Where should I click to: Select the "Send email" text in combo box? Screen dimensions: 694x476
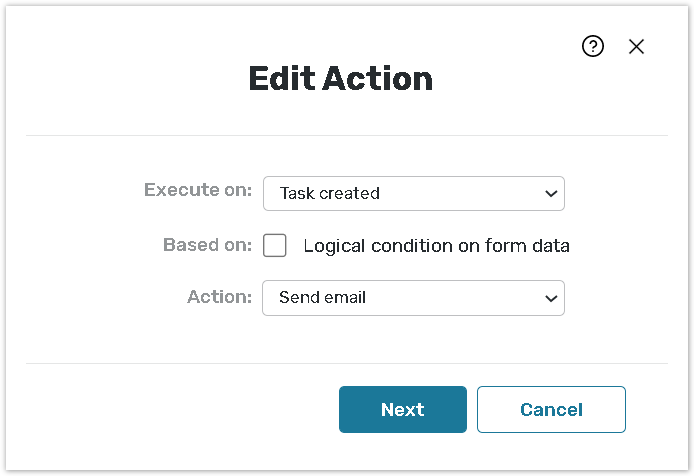pyautogui.click(x=322, y=298)
